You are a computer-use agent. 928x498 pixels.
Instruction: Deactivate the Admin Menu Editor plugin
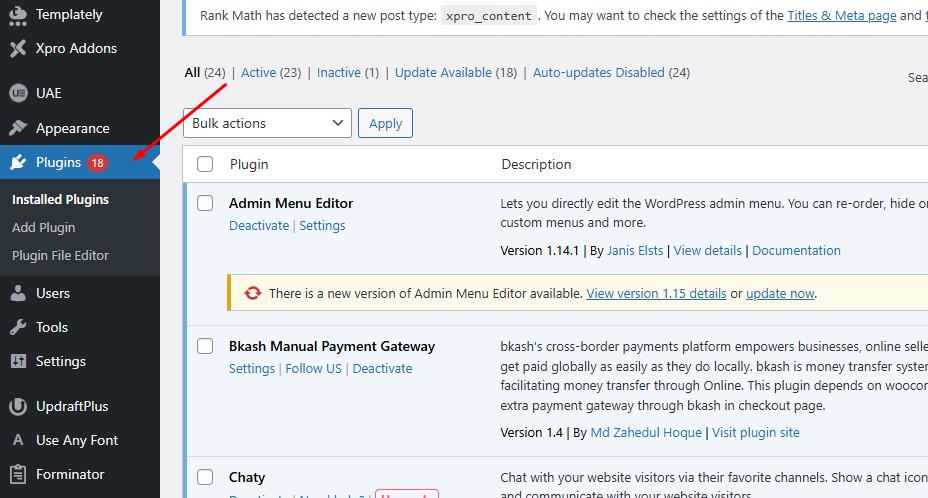point(259,226)
